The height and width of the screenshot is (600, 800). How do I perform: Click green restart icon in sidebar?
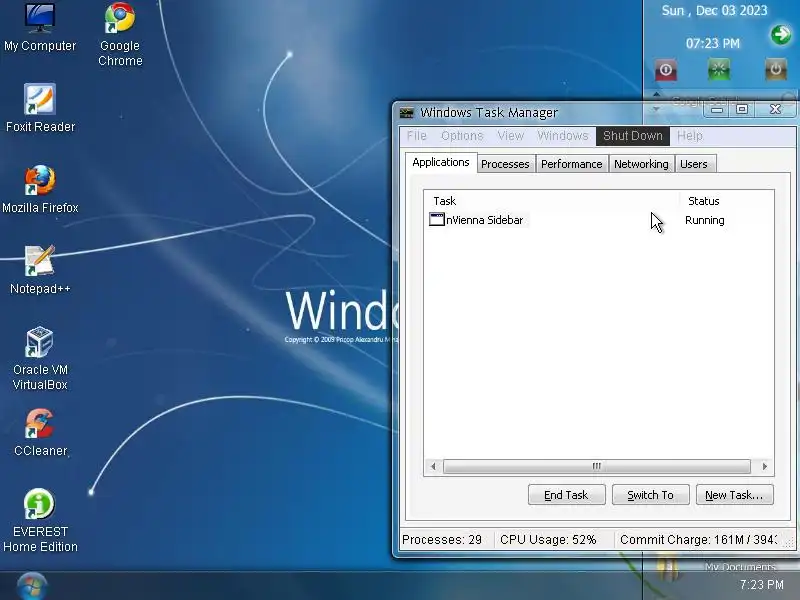719,69
